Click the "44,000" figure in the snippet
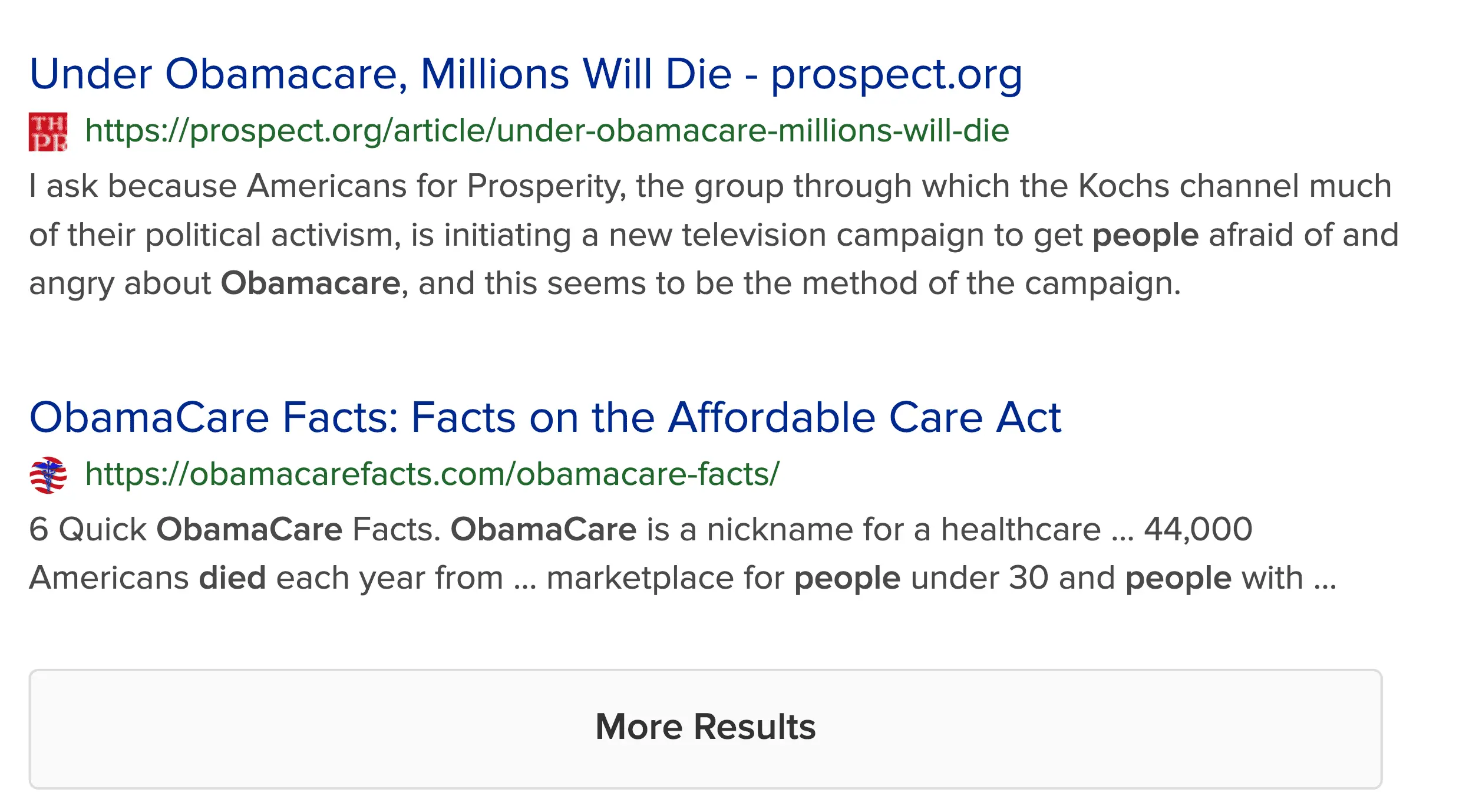The height and width of the screenshot is (812, 1479). point(1197,529)
